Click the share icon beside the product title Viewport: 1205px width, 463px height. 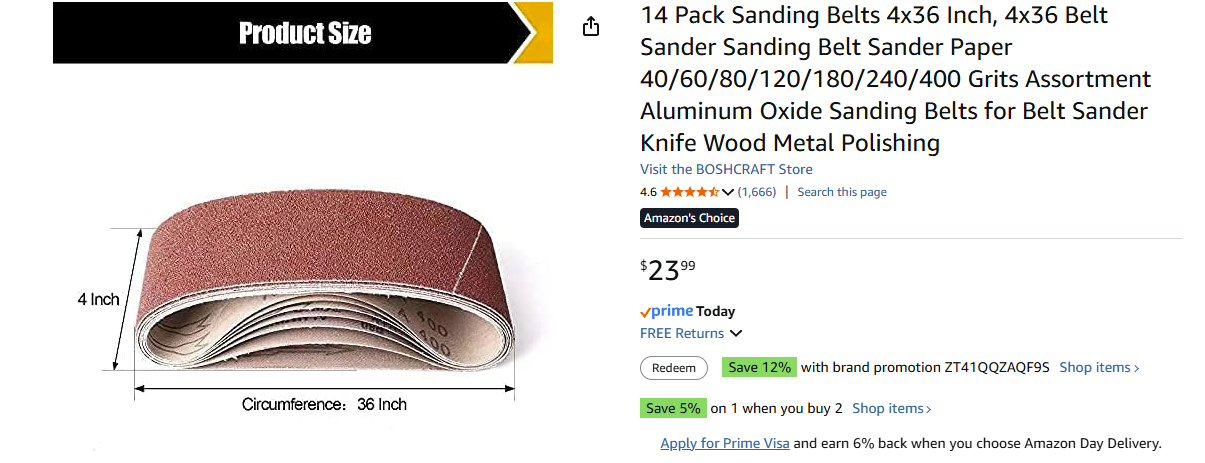[x=591, y=27]
